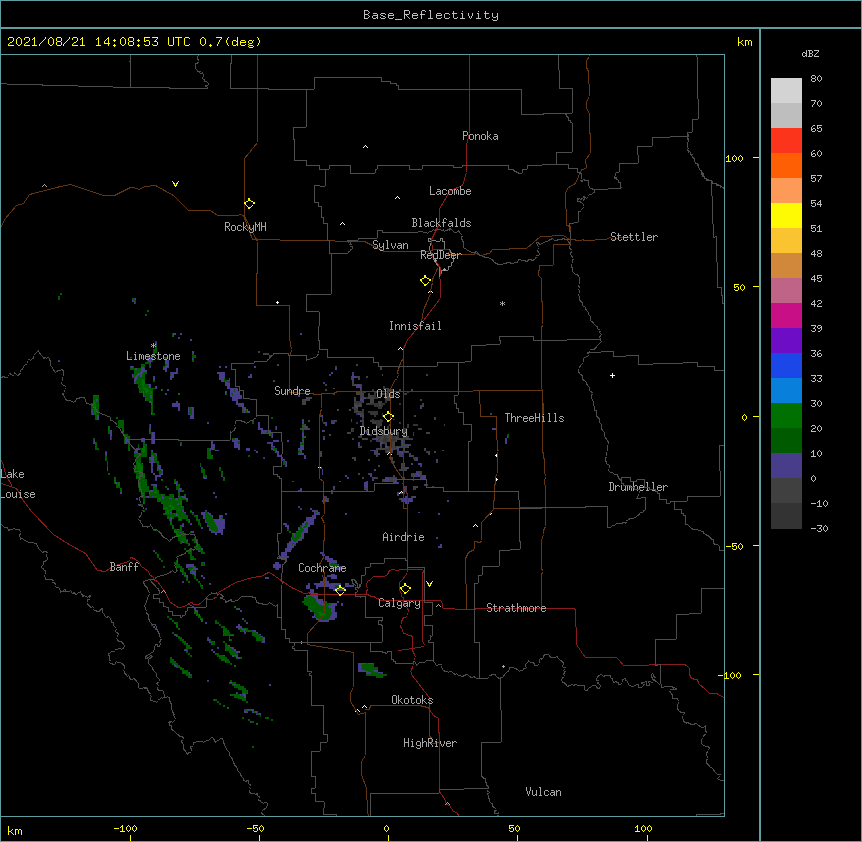Screen dimensions: 862x842
Task: Select the Olds label
Action: click(388, 394)
